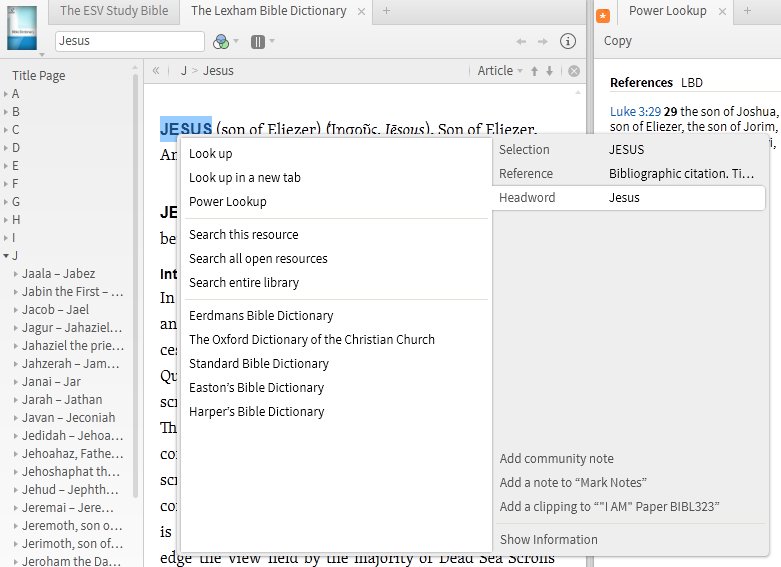The image size is (781, 567).
Task: Open the visual filters dropdown arrow
Action: pyautogui.click(x=236, y=41)
